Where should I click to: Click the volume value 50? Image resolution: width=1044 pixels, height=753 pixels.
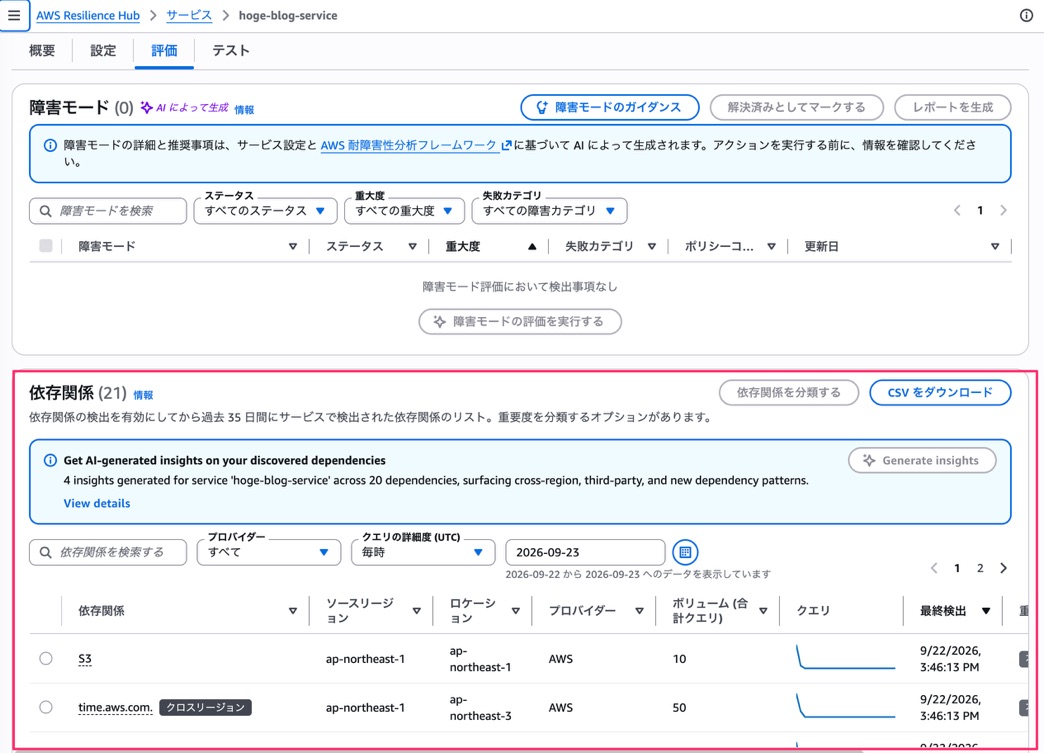click(x=679, y=708)
